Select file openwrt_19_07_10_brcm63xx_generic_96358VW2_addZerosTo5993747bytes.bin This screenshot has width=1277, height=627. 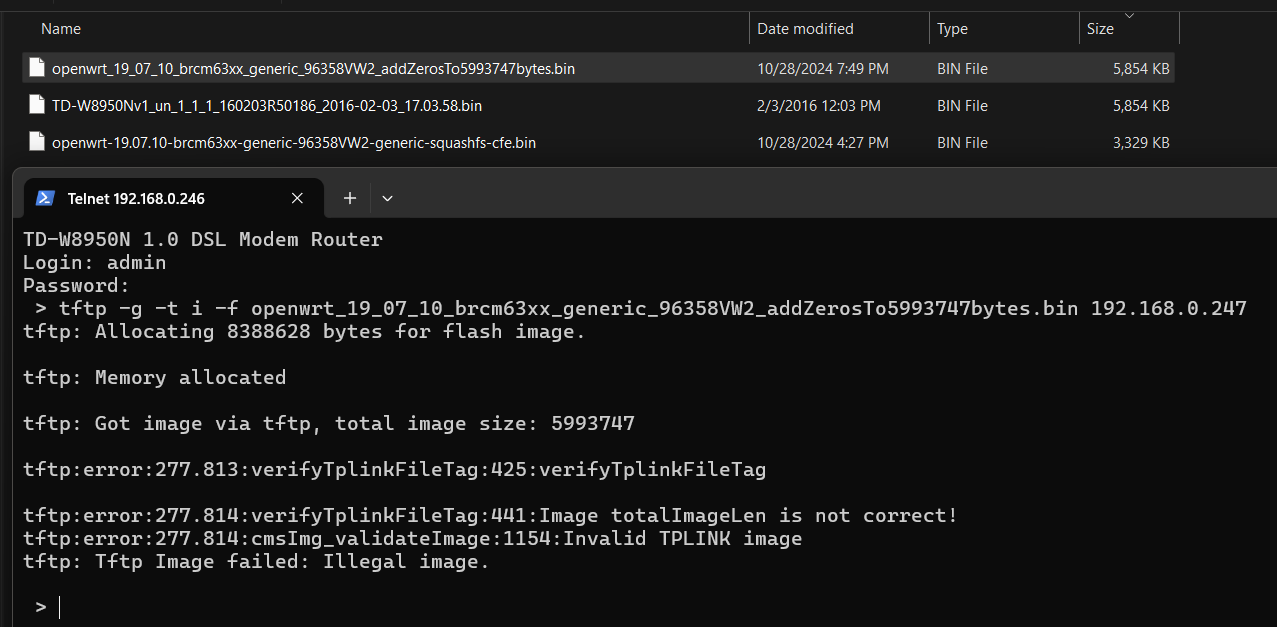(x=313, y=69)
